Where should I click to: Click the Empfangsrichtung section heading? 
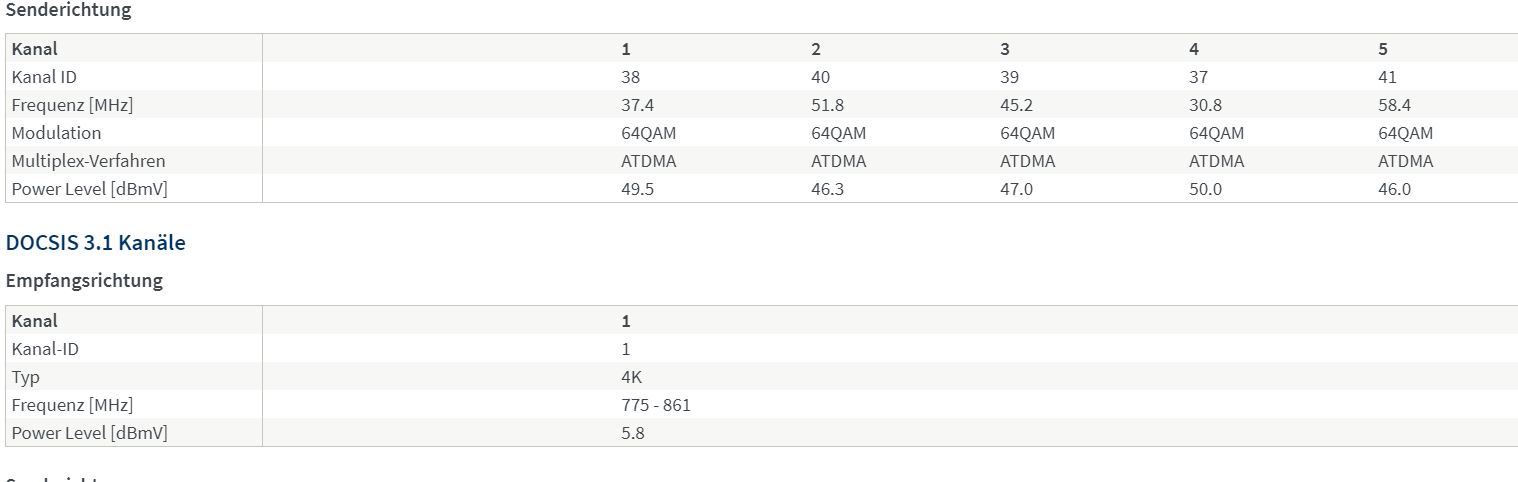(84, 281)
